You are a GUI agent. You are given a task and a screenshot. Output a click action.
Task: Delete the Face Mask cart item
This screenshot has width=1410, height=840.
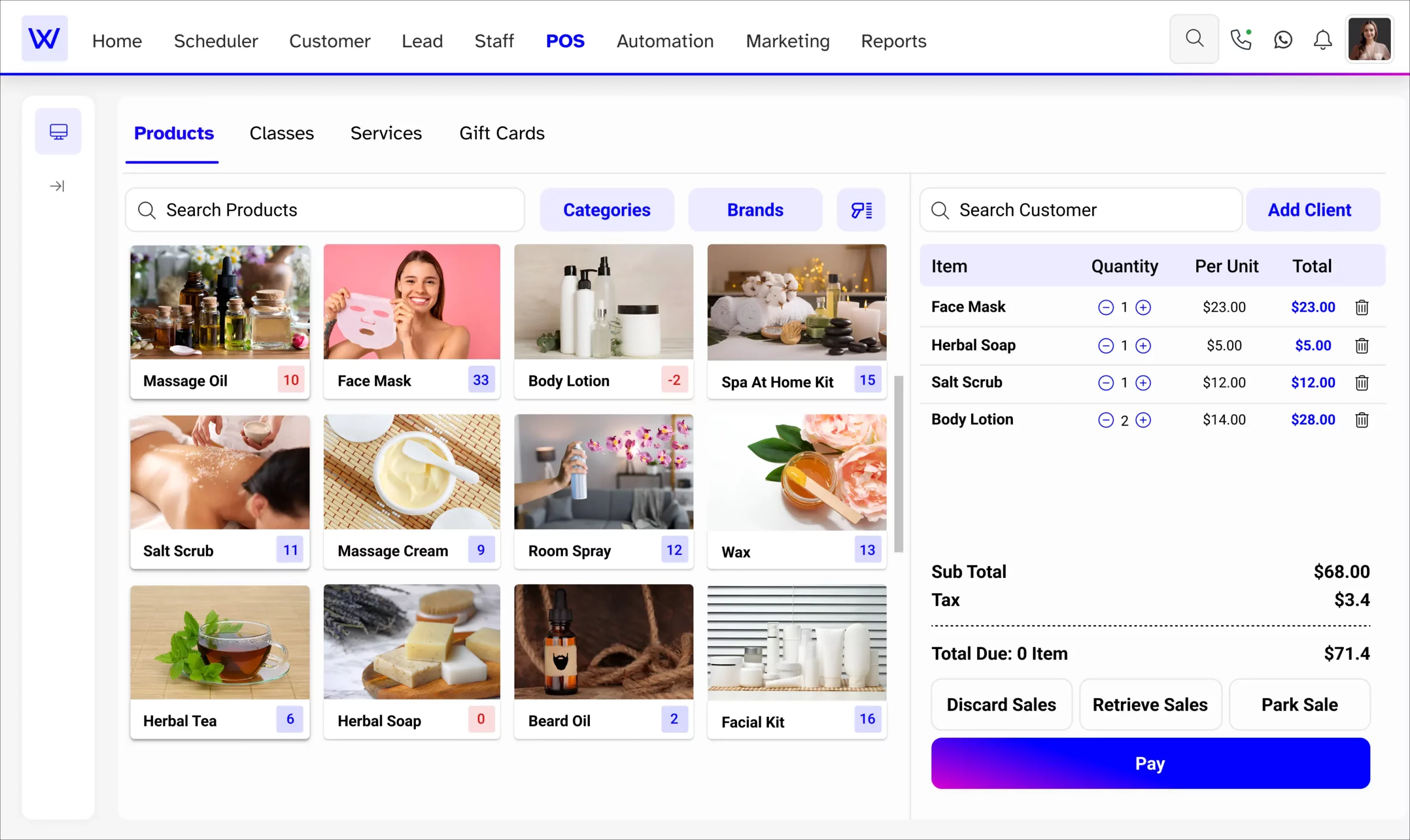[x=1362, y=307]
